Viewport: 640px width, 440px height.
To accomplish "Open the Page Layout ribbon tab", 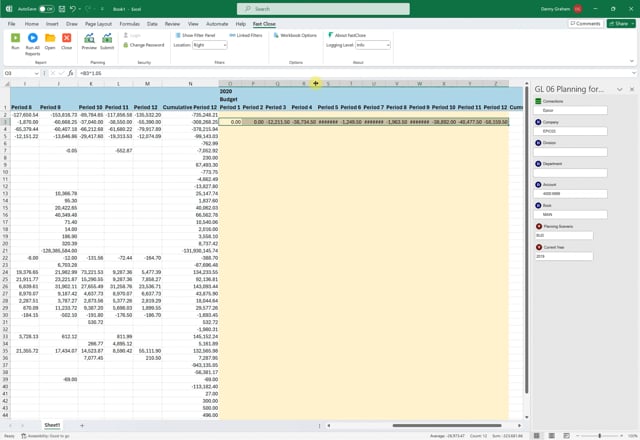I will [x=98, y=23].
